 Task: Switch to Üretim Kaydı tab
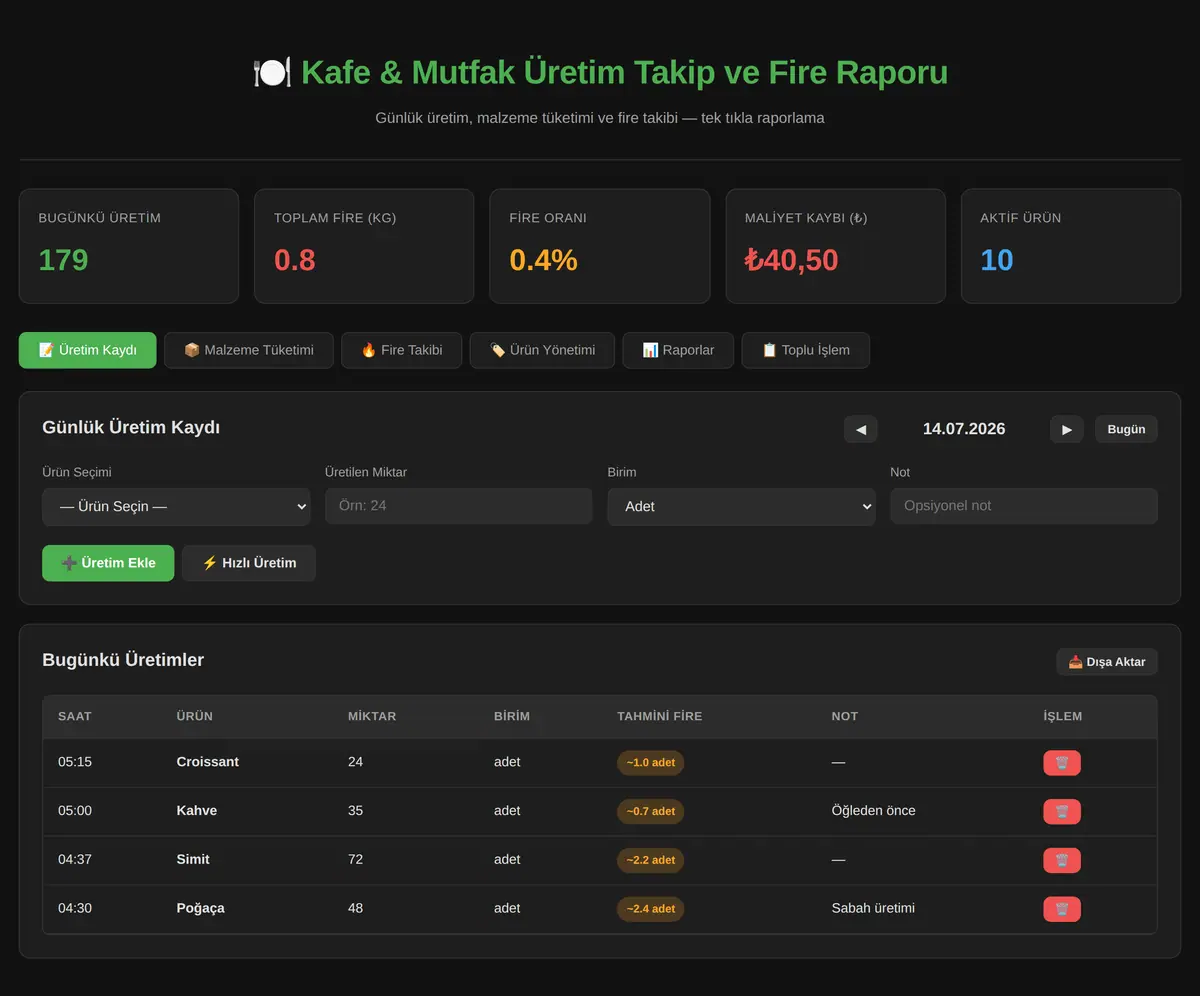[88, 350]
